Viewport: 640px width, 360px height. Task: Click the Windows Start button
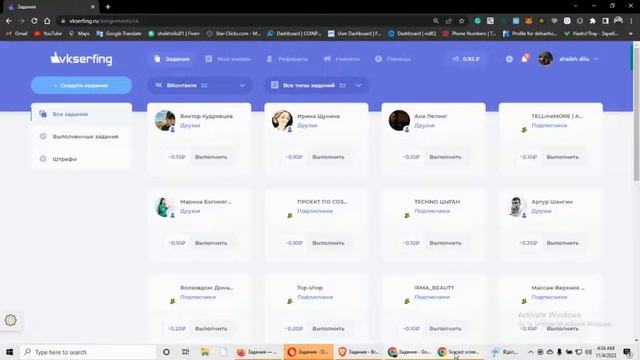pyautogui.click(x=9, y=352)
